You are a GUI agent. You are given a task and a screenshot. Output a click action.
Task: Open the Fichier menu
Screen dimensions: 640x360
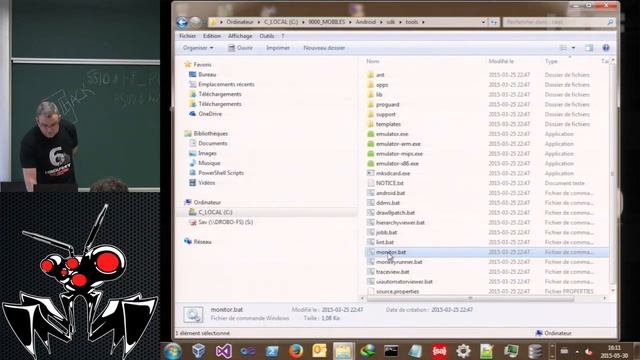[x=187, y=36]
